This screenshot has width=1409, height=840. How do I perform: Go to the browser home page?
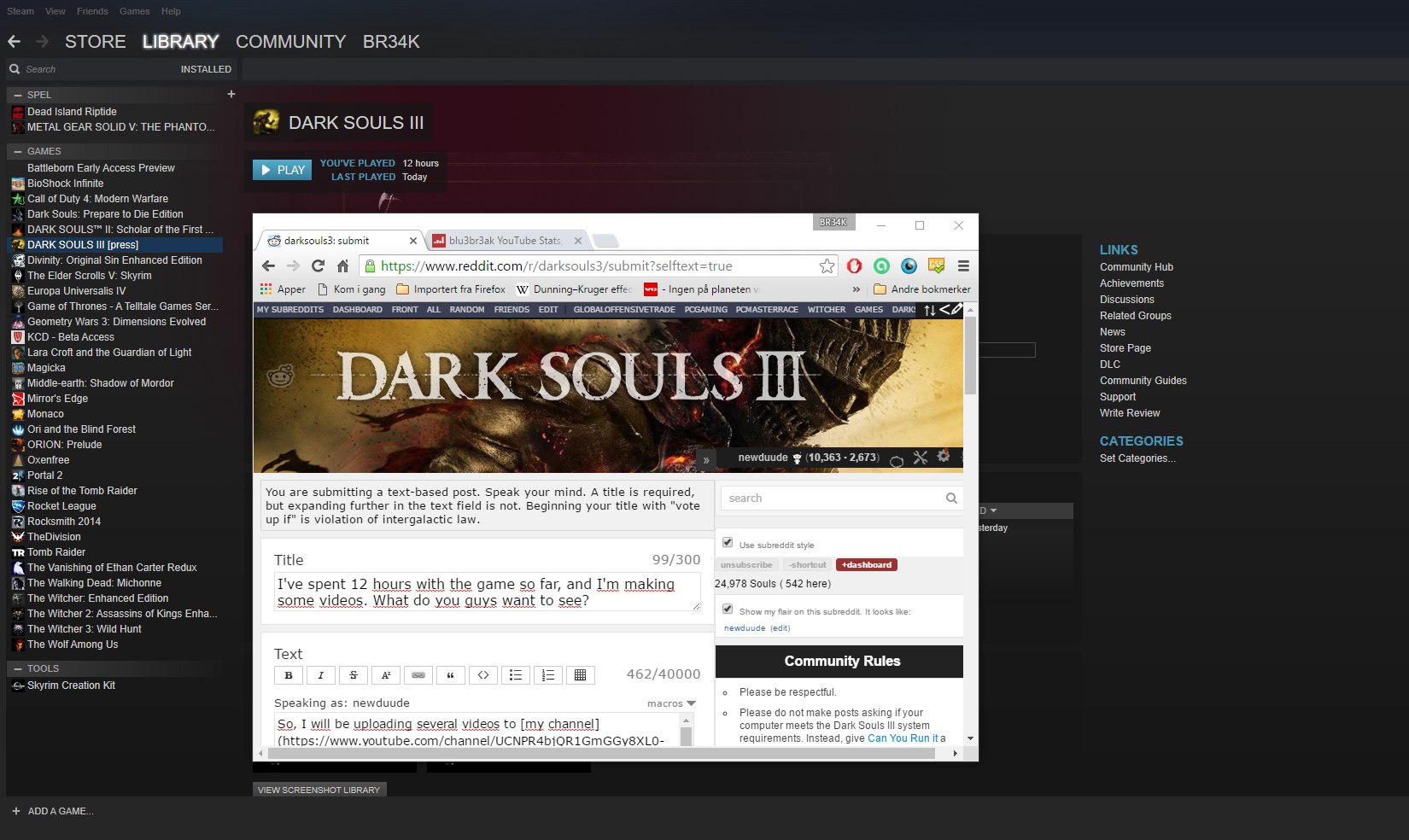342,265
